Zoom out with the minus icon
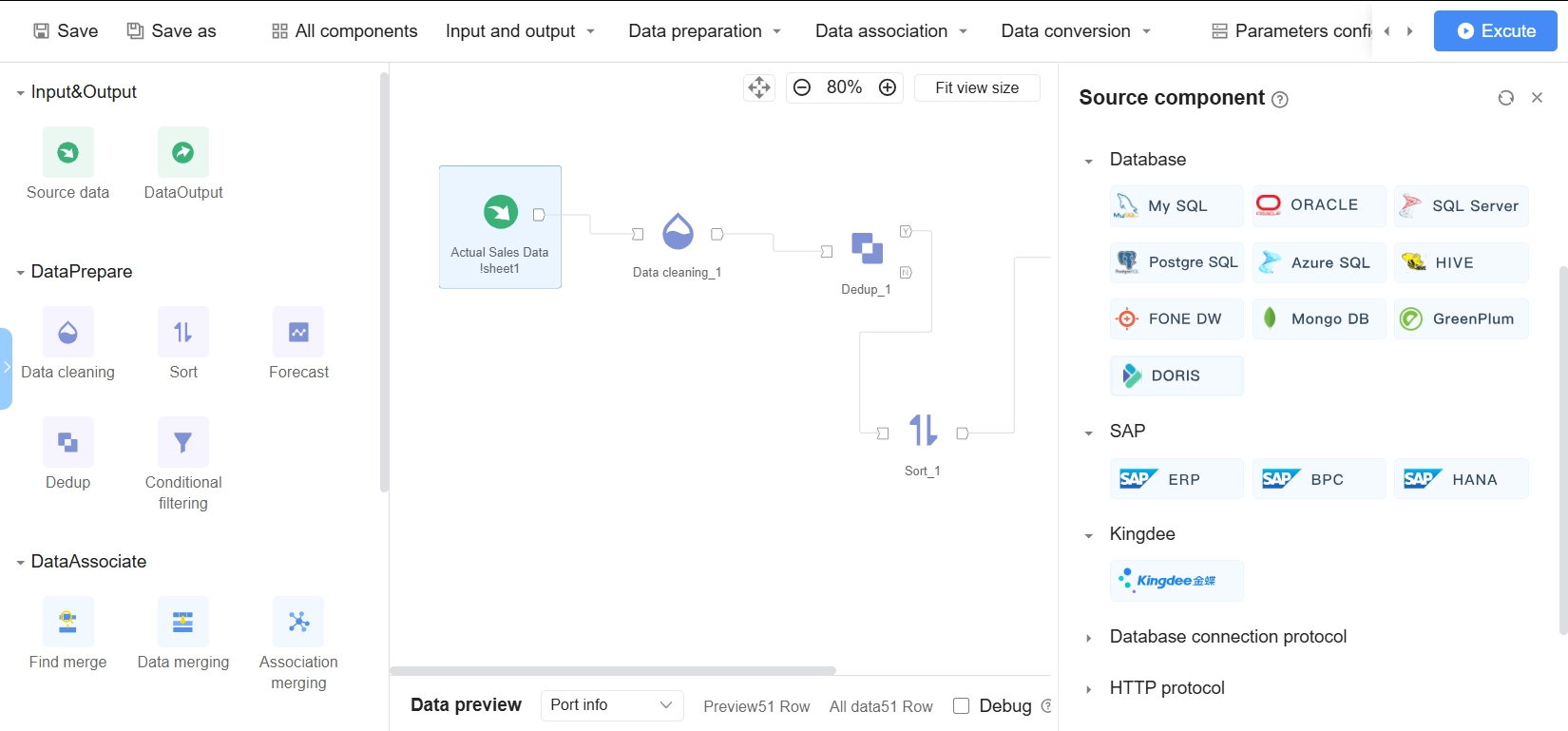This screenshot has height=731, width=1568. (802, 87)
